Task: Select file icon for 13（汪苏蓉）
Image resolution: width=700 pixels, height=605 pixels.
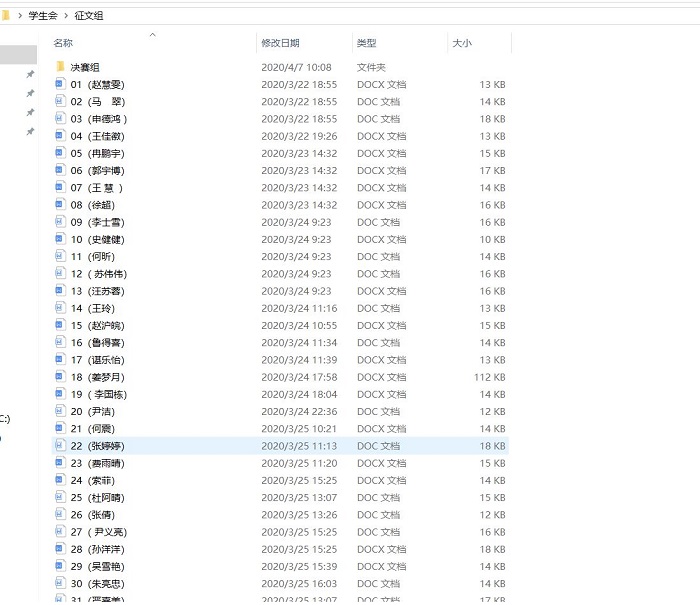Action: point(60,291)
